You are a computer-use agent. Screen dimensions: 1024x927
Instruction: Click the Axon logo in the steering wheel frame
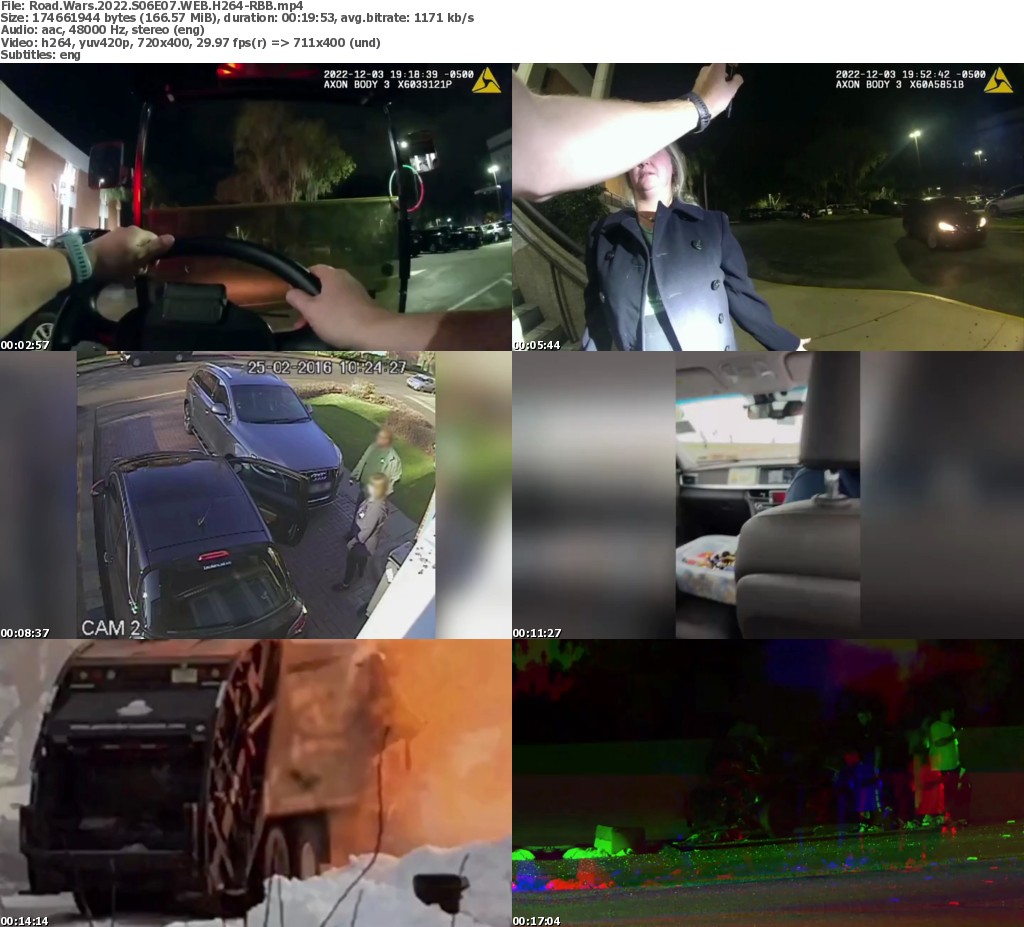point(486,81)
